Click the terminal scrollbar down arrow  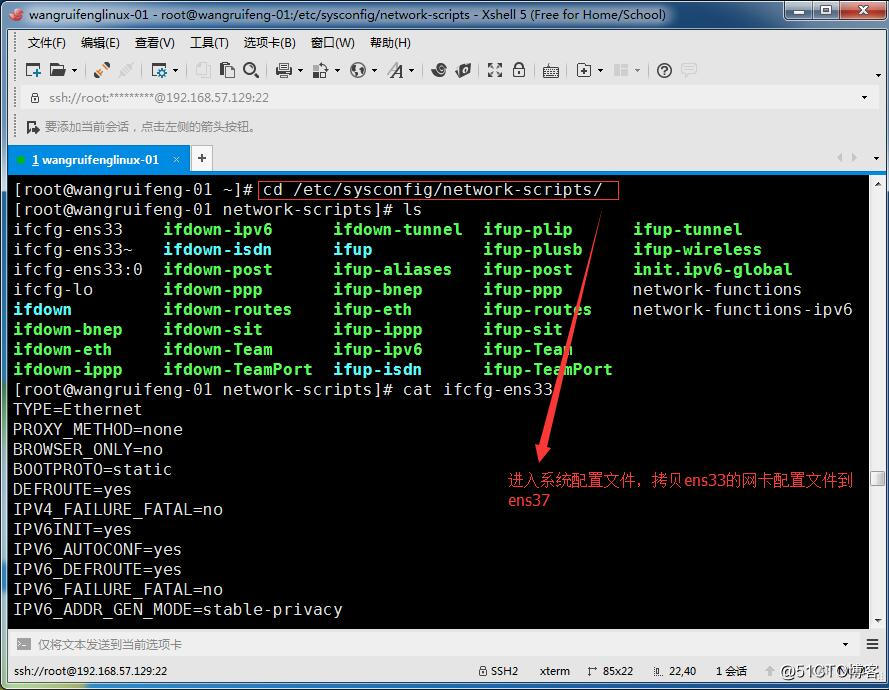click(878, 621)
